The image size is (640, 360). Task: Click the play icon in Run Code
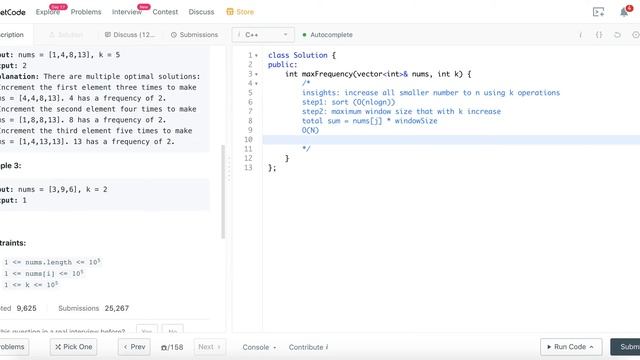click(549, 347)
